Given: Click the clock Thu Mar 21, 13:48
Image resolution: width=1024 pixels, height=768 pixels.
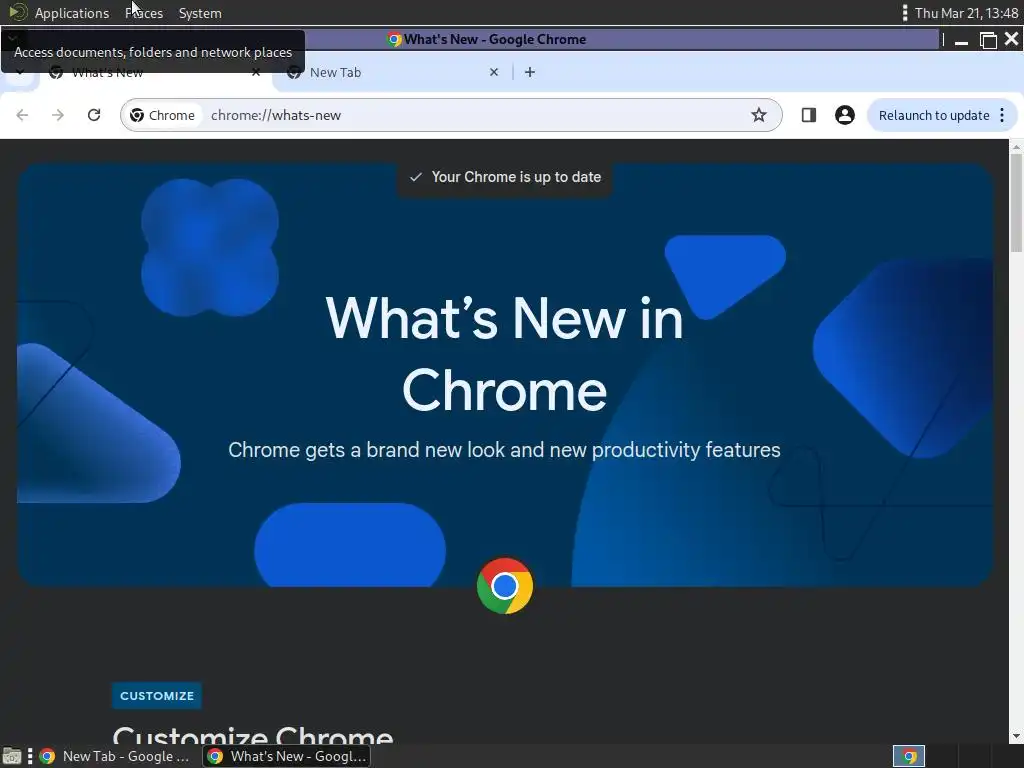Looking at the screenshot, I should [966, 13].
